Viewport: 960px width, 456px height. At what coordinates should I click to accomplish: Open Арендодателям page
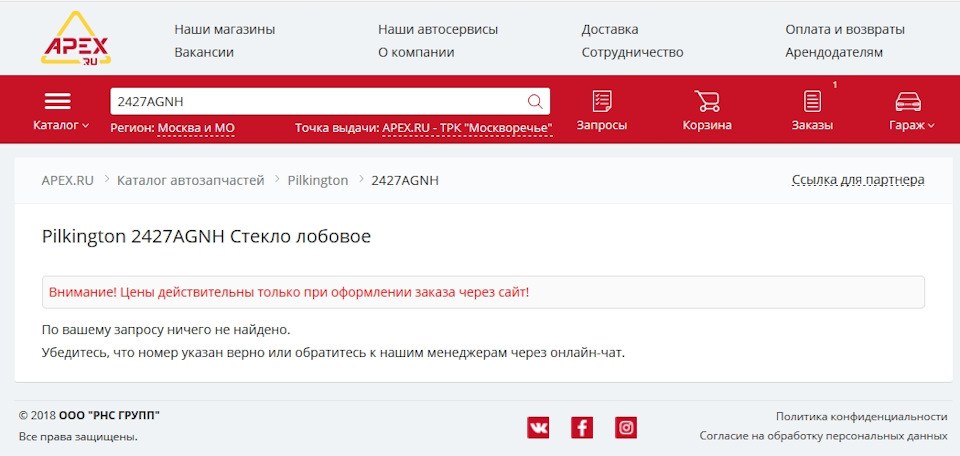click(834, 53)
